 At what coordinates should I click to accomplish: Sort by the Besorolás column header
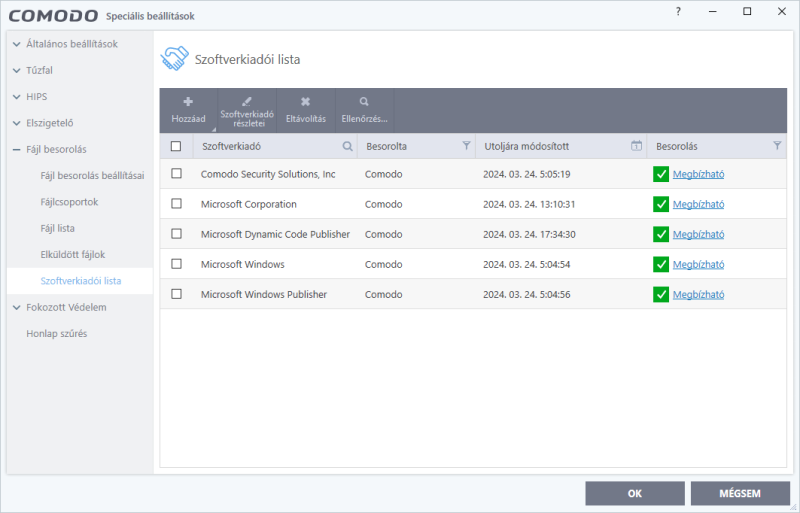click(677, 146)
